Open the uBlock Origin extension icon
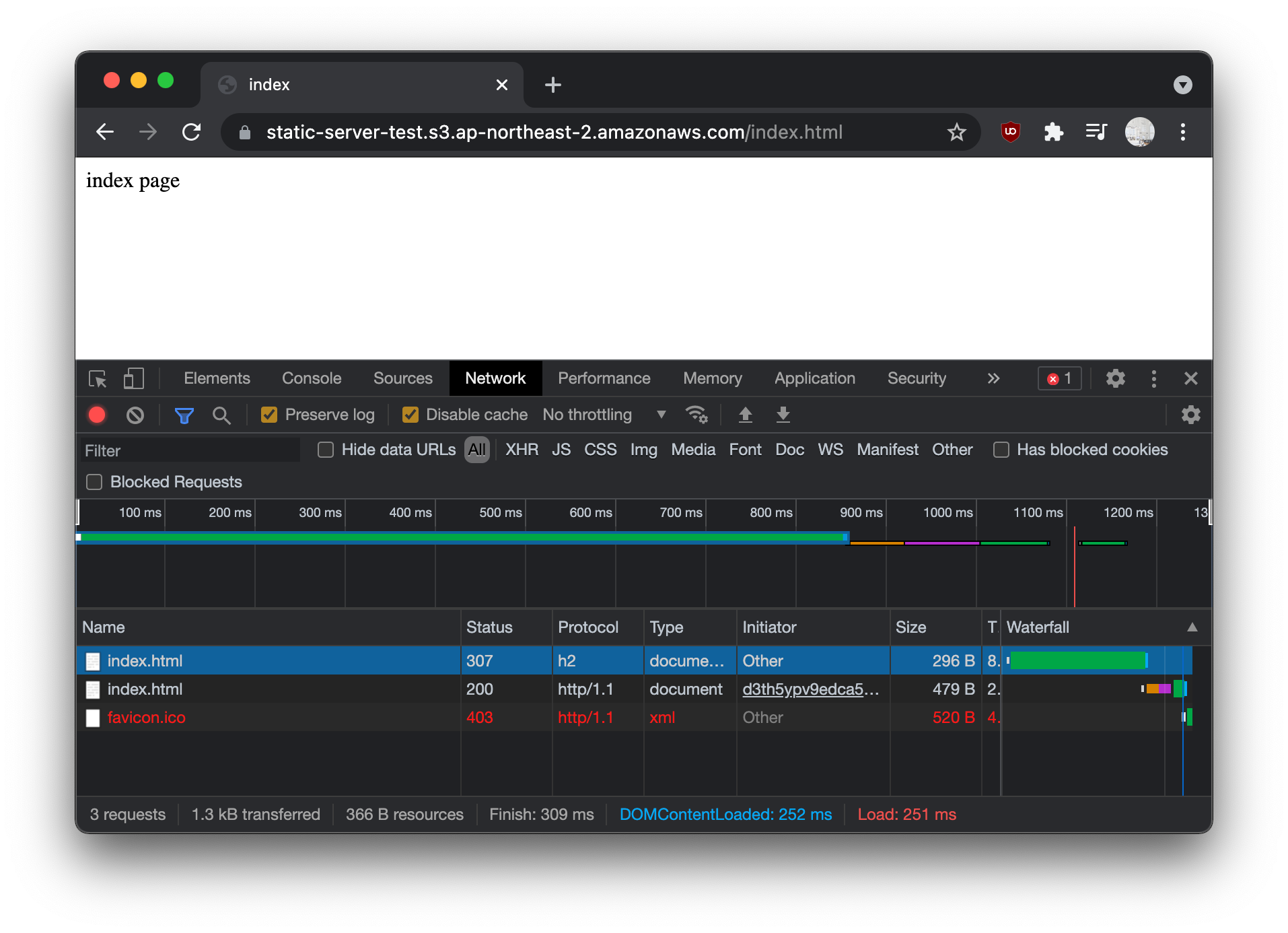The width and height of the screenshot is (1288, 933). (1010, 132)
